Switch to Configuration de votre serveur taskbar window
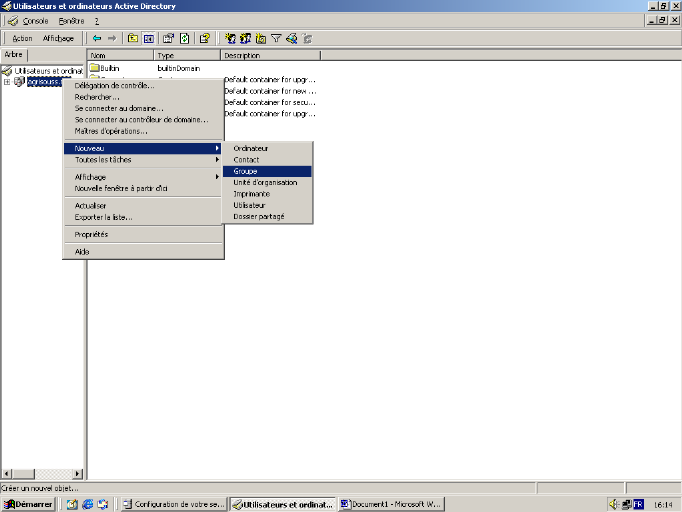This screenshot has height=512, width=682. 174,504
